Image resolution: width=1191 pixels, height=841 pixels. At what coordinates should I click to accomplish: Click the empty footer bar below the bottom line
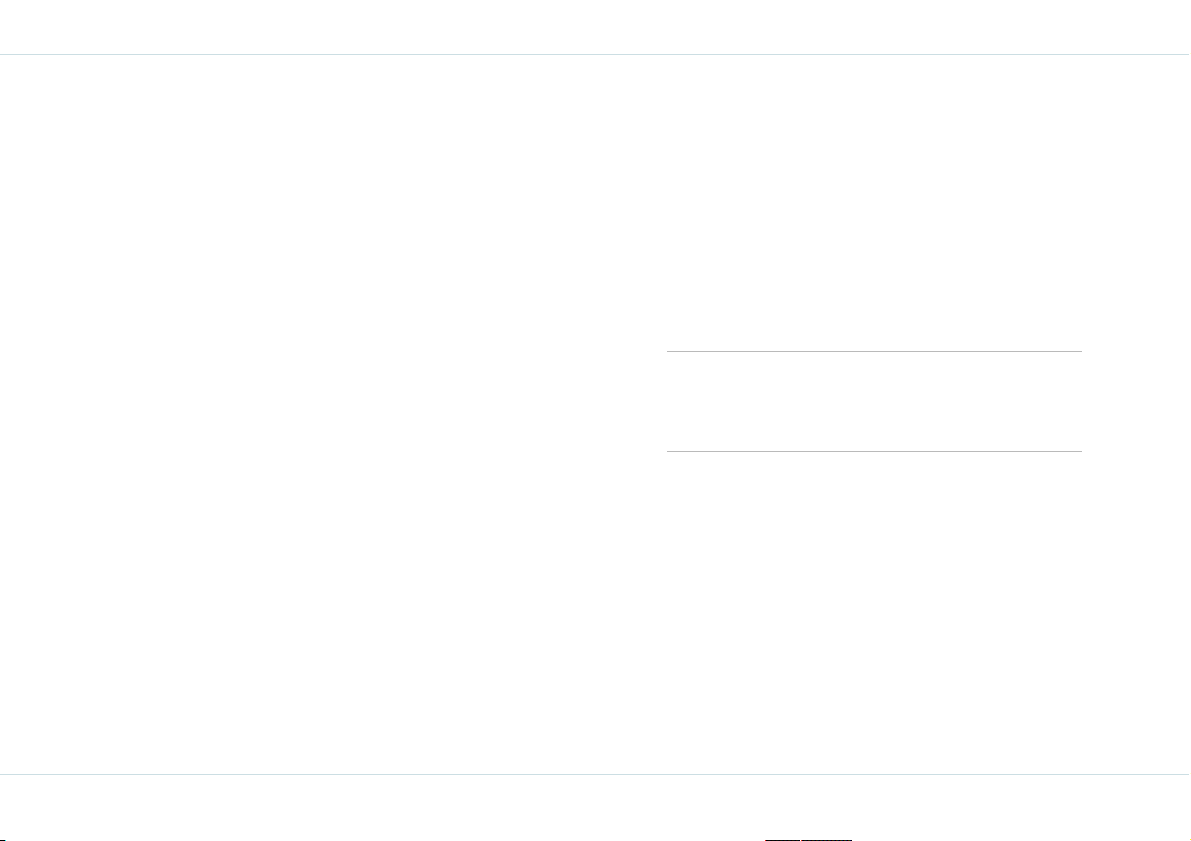(595, 807)
